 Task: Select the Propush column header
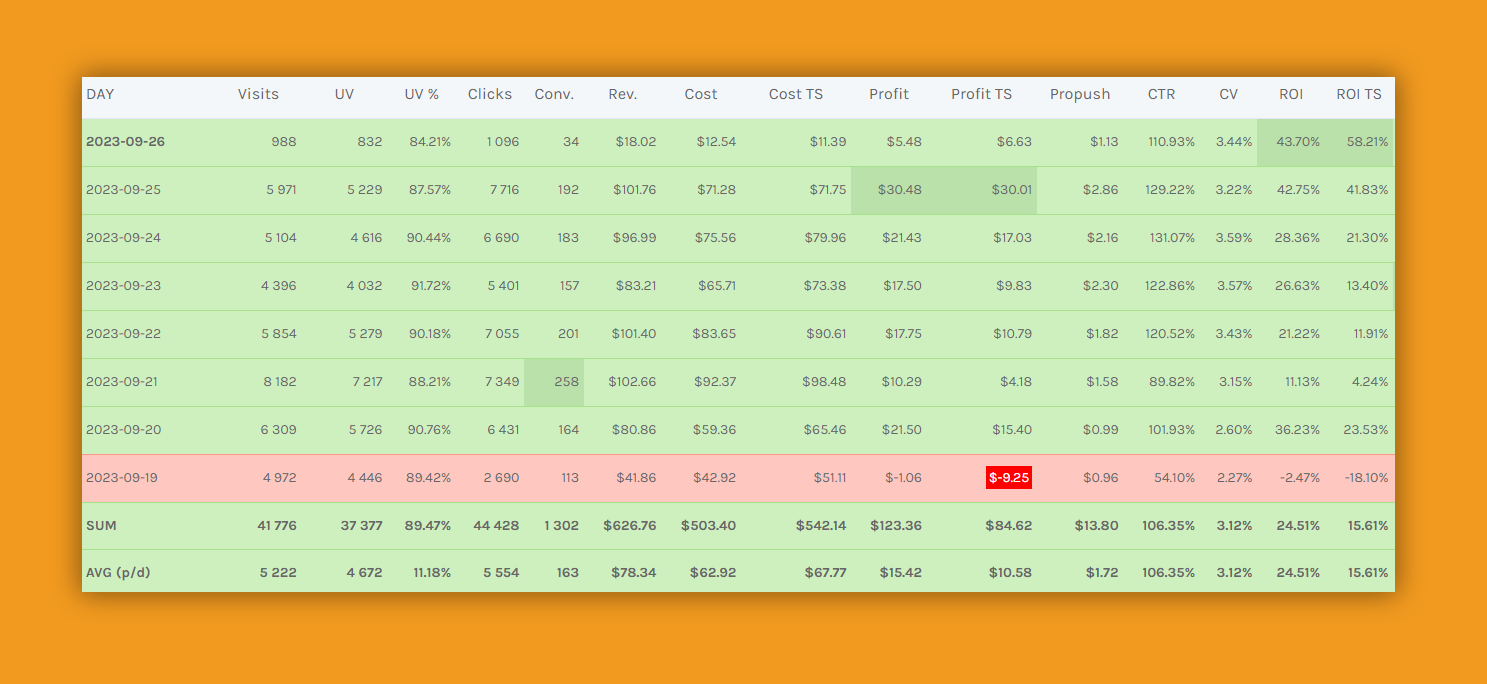[1079, 94]
